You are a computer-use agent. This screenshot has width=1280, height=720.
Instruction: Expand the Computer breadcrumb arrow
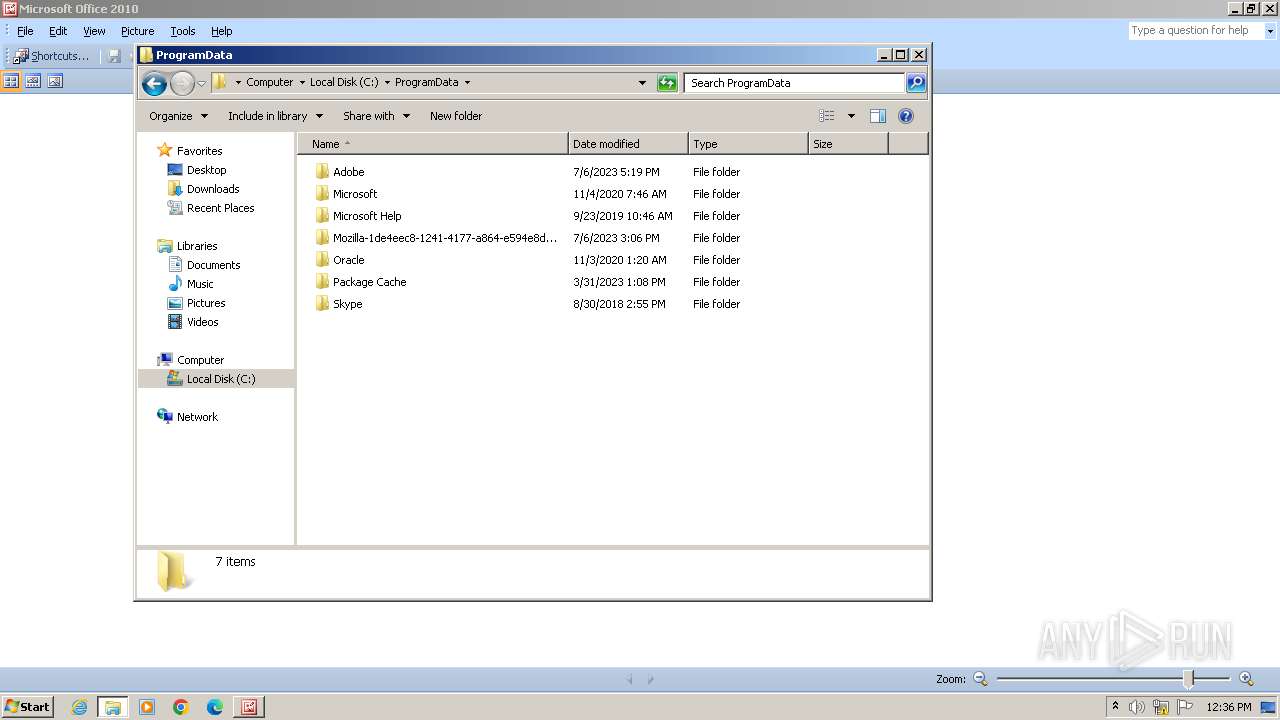click(302, 83)
